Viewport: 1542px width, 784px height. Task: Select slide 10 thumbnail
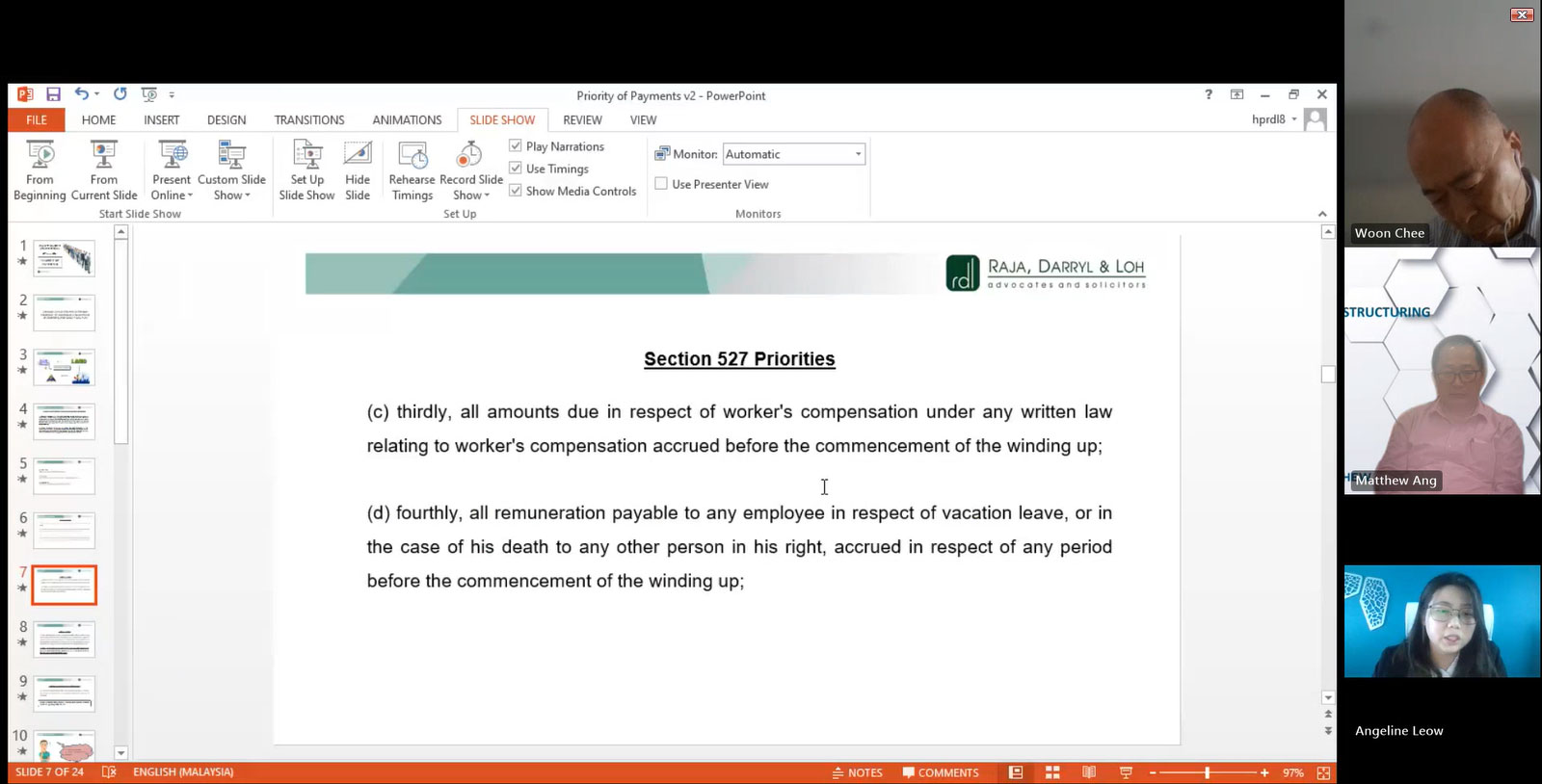pos(65,745)
